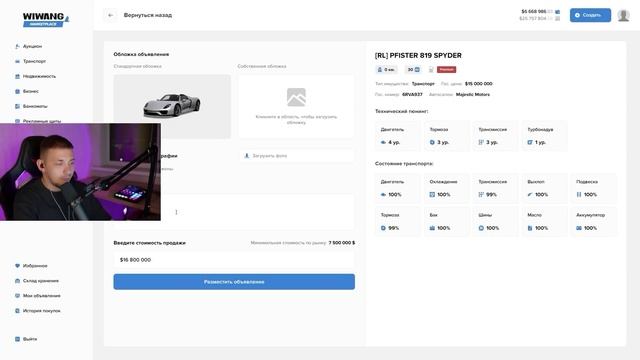Click the Турбонаддув 1 ур. tuning card
The height and width of the screenshot is (360, 640).
(544, 136)
